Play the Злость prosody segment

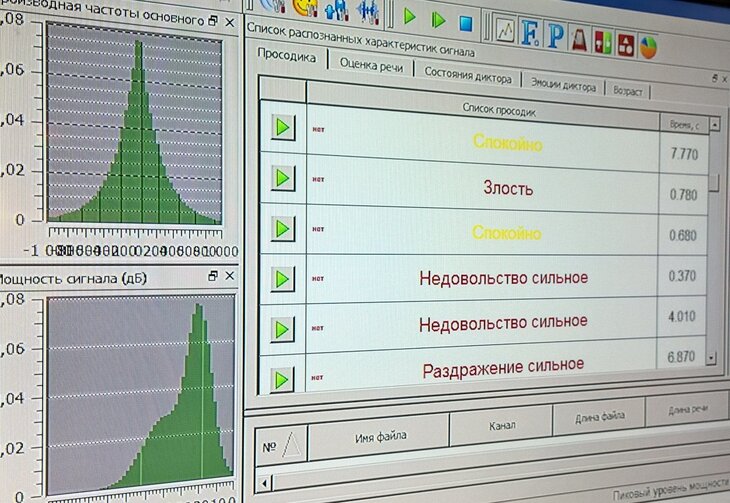point(283,178)
